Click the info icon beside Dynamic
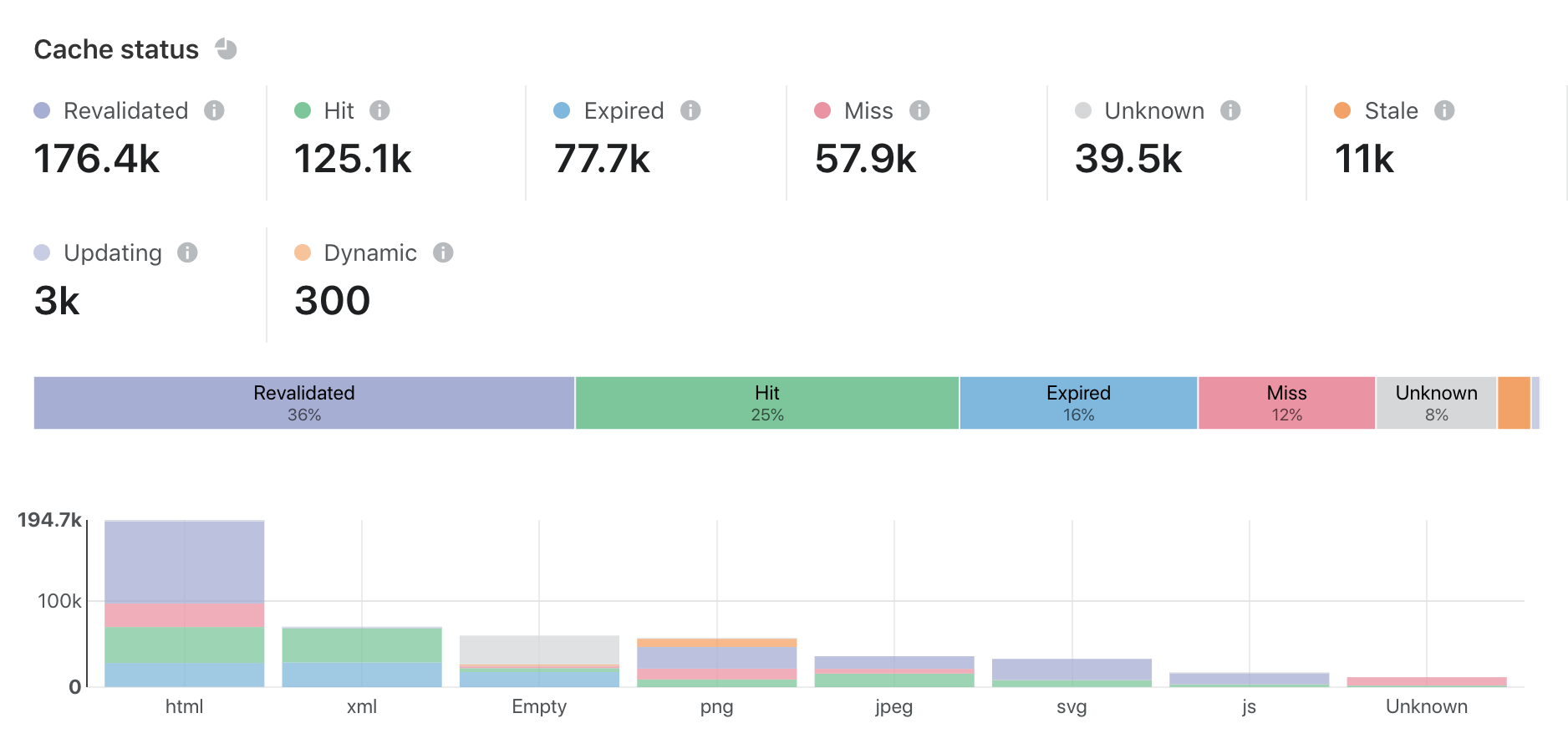 tap(443, 252)
